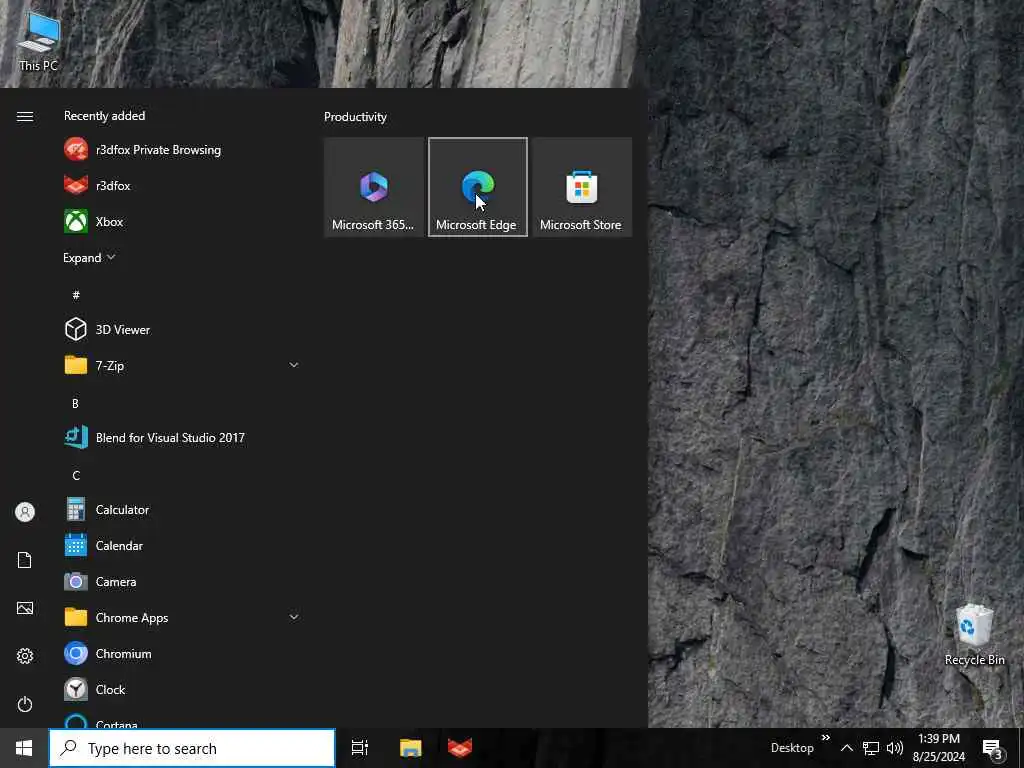Viewport: 1024px width, 768px height.
Task: Open the Microsoft 365 tile
Action: (374, 187)
